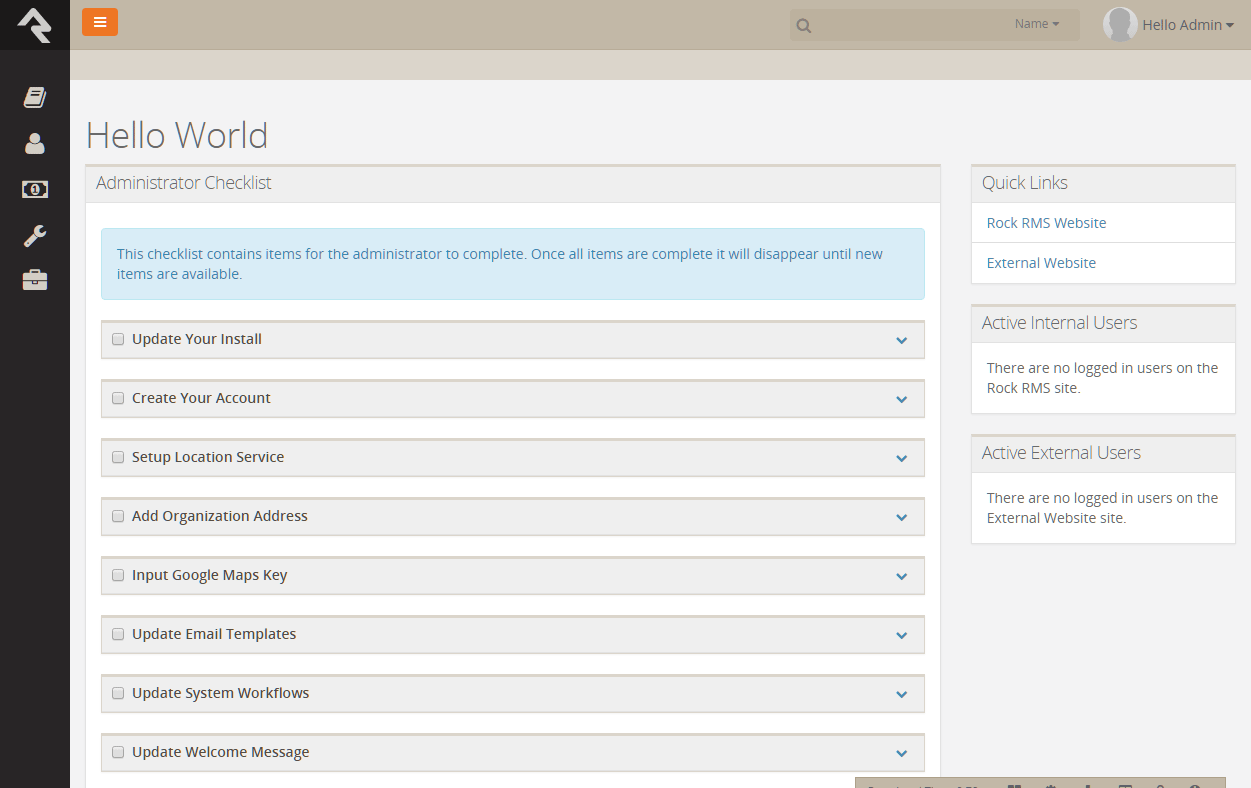Click the search magnifier icon
This screenshot has width=1251, height=788.
click(x=804, y=26)
